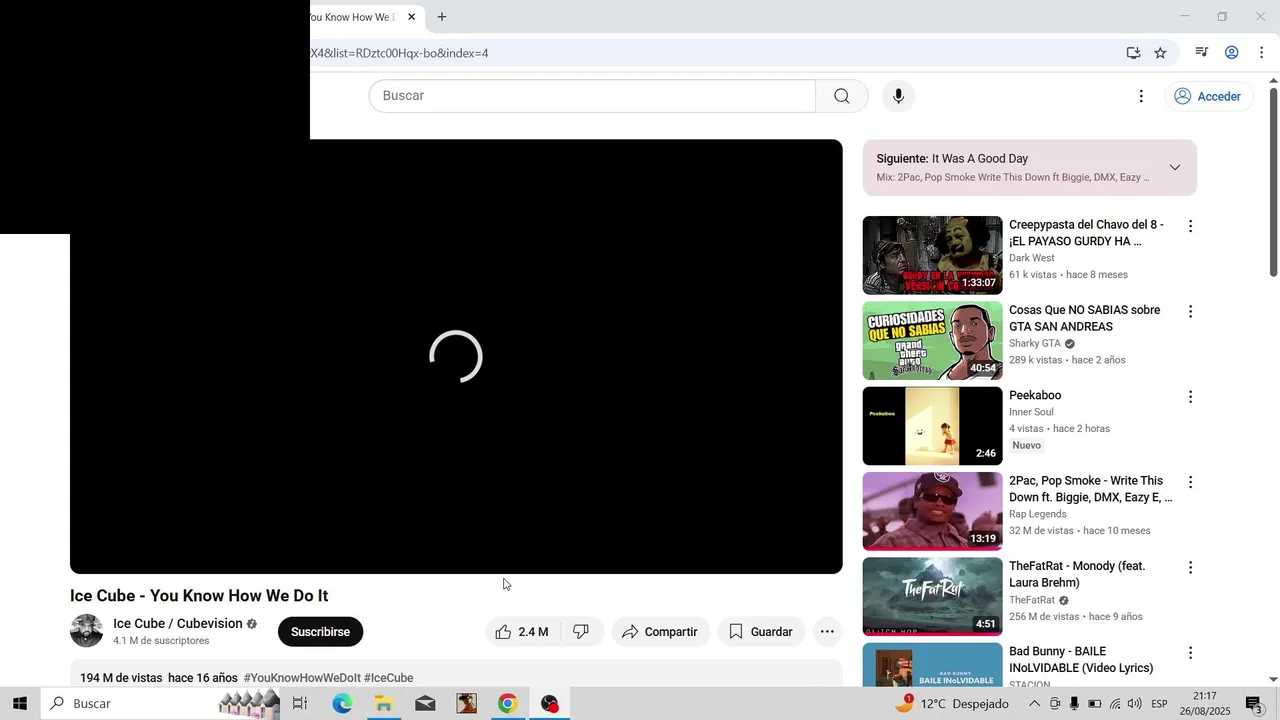Open the Mail app from the taskbar

[x=425, y=704]
